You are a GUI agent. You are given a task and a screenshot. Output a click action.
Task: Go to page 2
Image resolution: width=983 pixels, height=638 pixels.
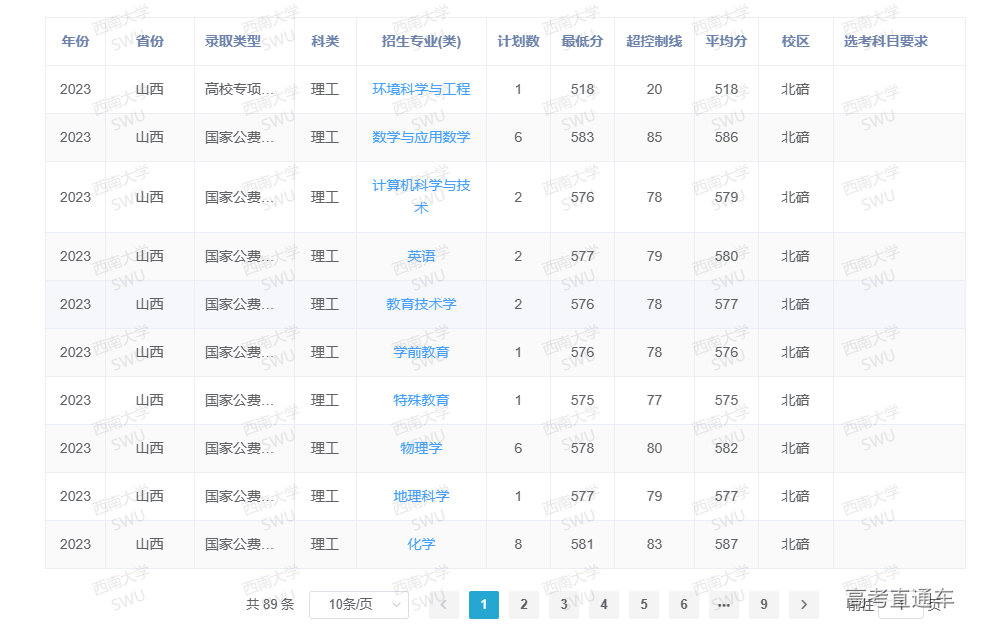pos(523,604)
